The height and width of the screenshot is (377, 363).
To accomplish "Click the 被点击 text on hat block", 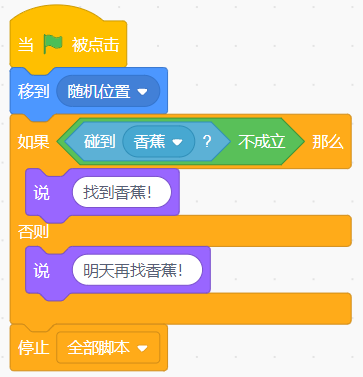I will [96, 45].
